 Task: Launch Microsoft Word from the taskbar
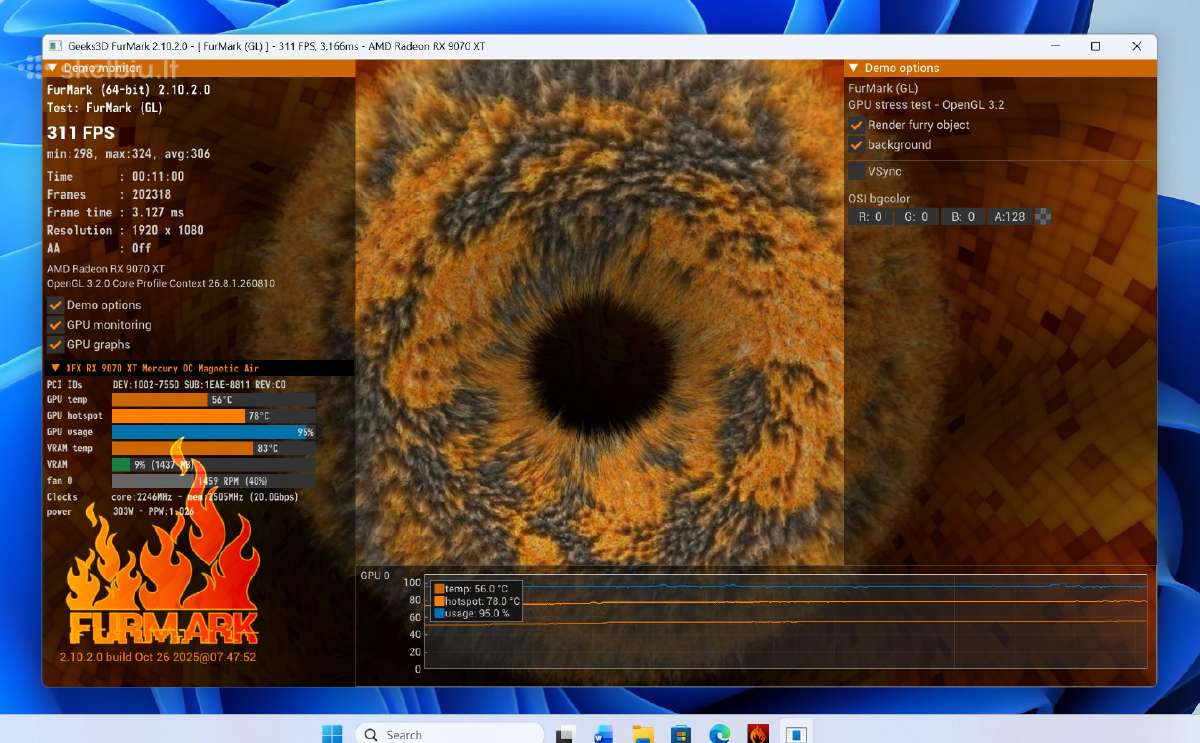click(x=603, y=734)
